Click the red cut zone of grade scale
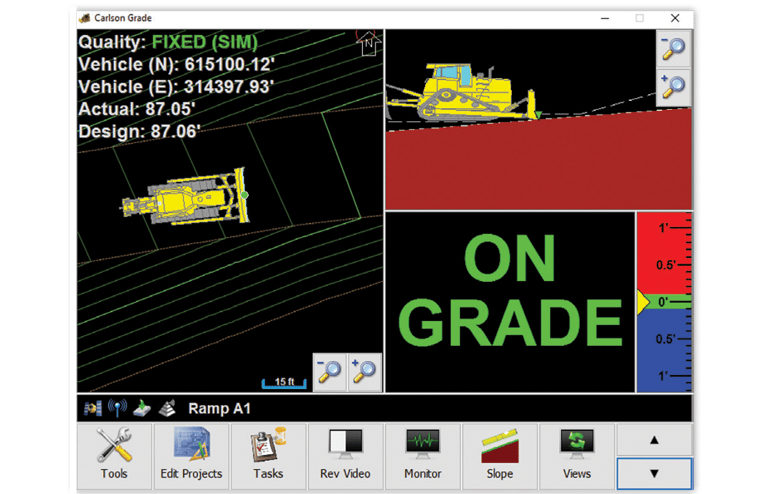The width and height of the screenshot is (768, 494). (x=665, y=254)
